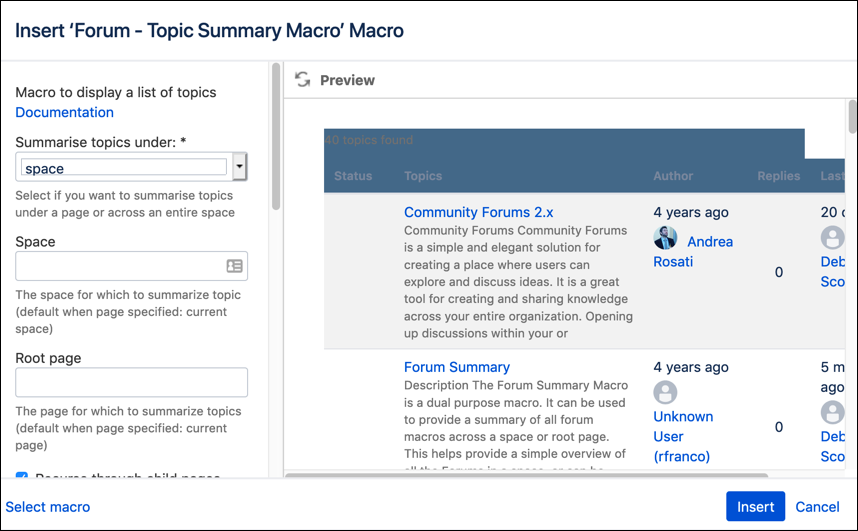Open the Documentation link
This screenshot has width=858, height=531.
(65, 112)
